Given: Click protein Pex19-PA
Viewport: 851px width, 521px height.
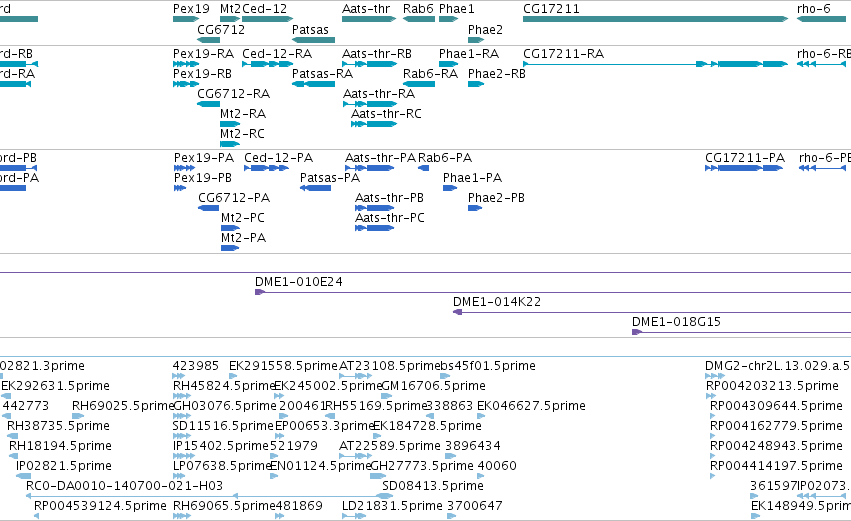Looking at the screenshot, I should [x=185, y=168].
